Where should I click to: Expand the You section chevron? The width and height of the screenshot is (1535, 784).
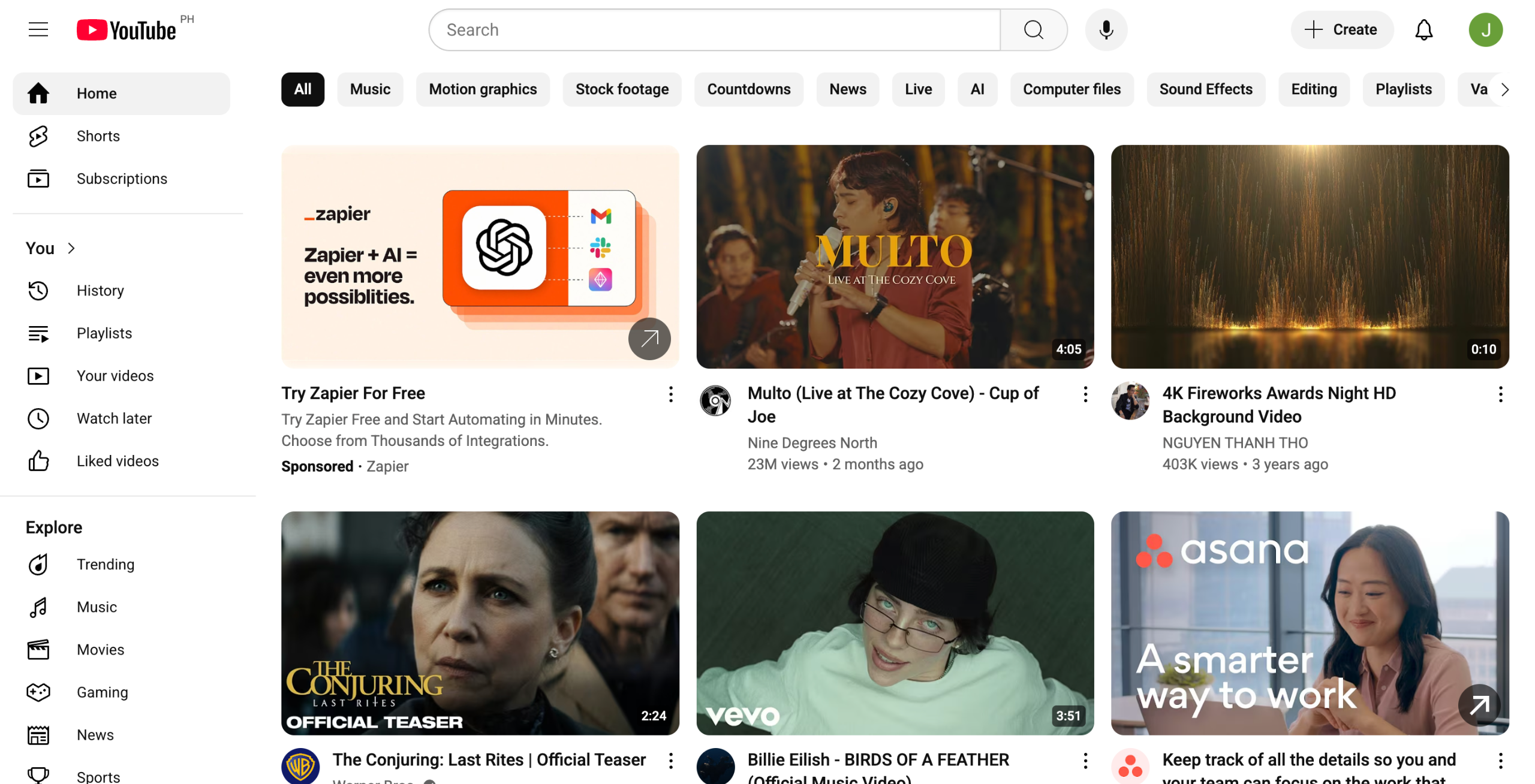[x=71, y=248]
